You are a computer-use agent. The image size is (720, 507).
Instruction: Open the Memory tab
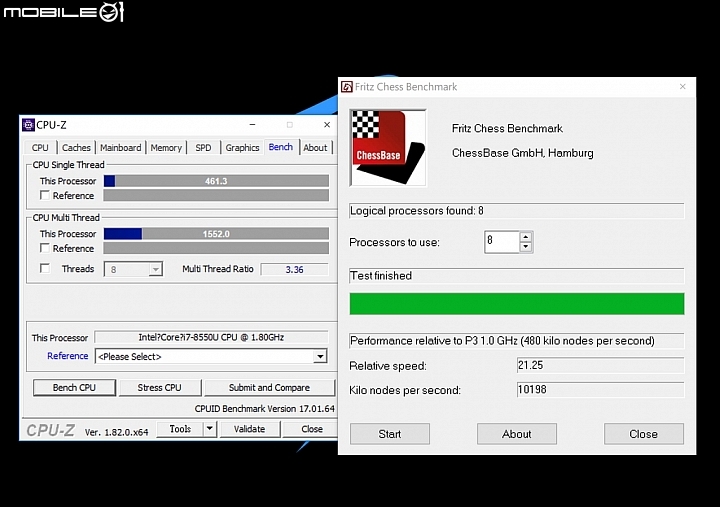point(166,147)
